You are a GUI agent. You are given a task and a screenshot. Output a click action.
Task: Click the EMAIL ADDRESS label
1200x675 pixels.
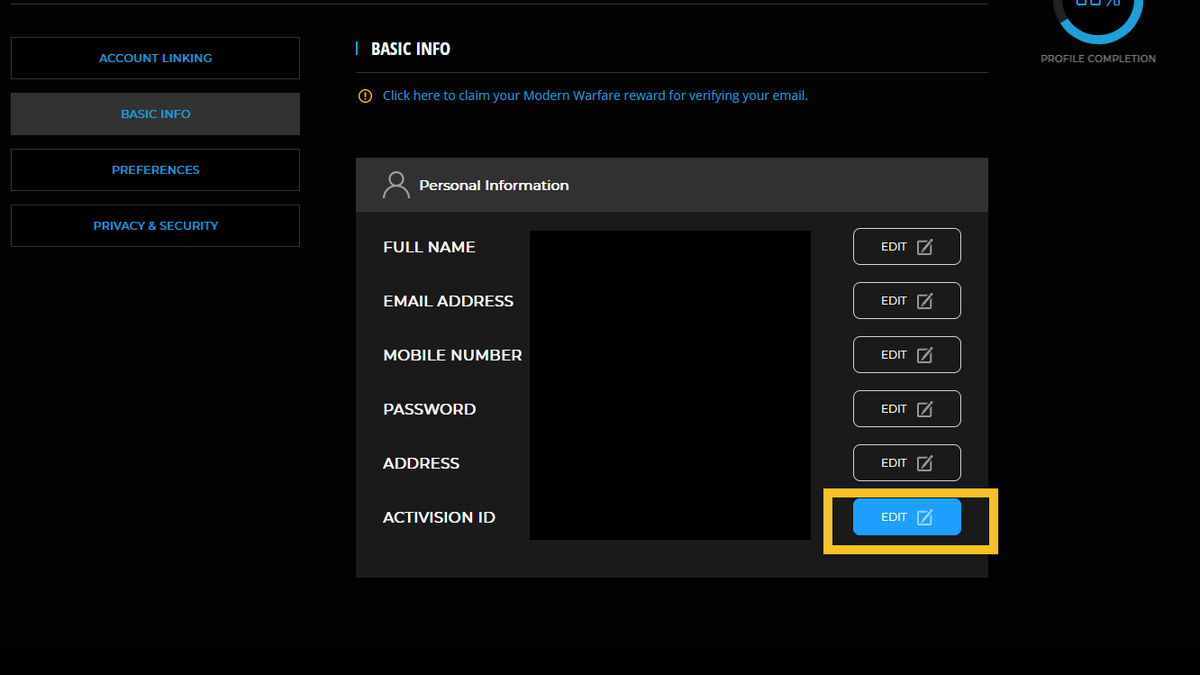(448, 301)
